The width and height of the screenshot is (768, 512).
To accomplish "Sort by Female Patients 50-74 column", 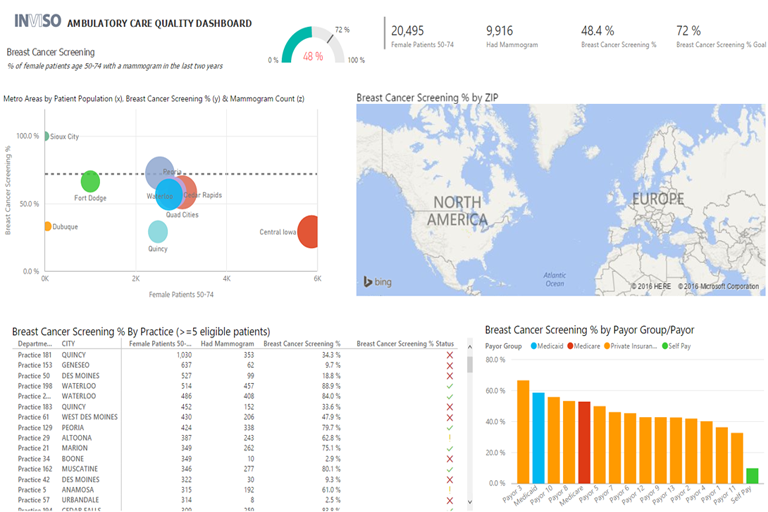I will pyautogui.click(x=160, y=343).
